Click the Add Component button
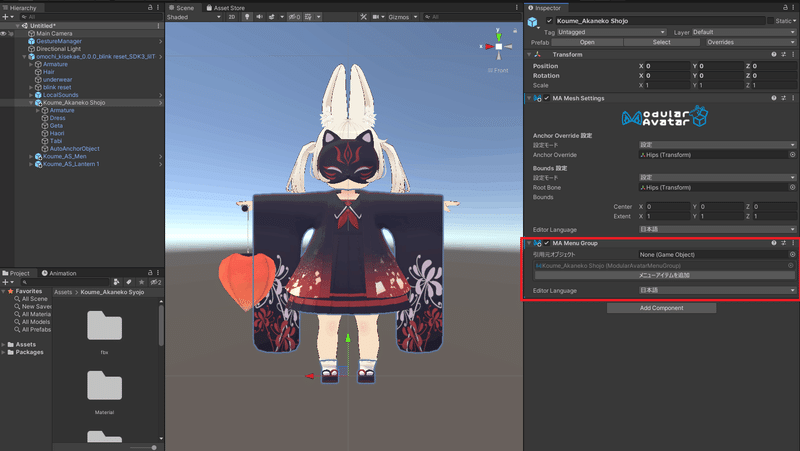The image size is (800, 451). (661, 308)
